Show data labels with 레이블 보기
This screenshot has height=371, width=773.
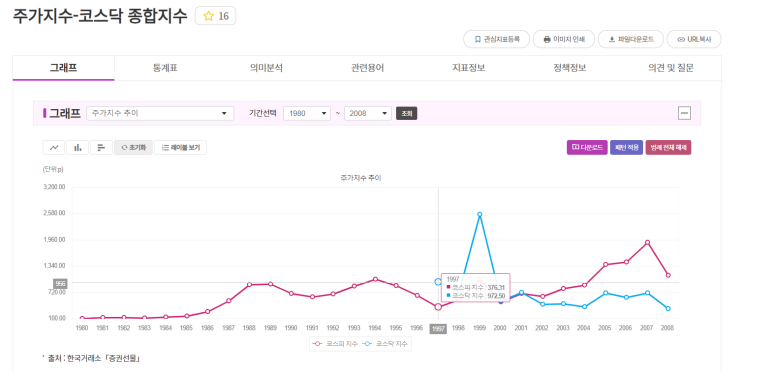[x=180, y=147]
